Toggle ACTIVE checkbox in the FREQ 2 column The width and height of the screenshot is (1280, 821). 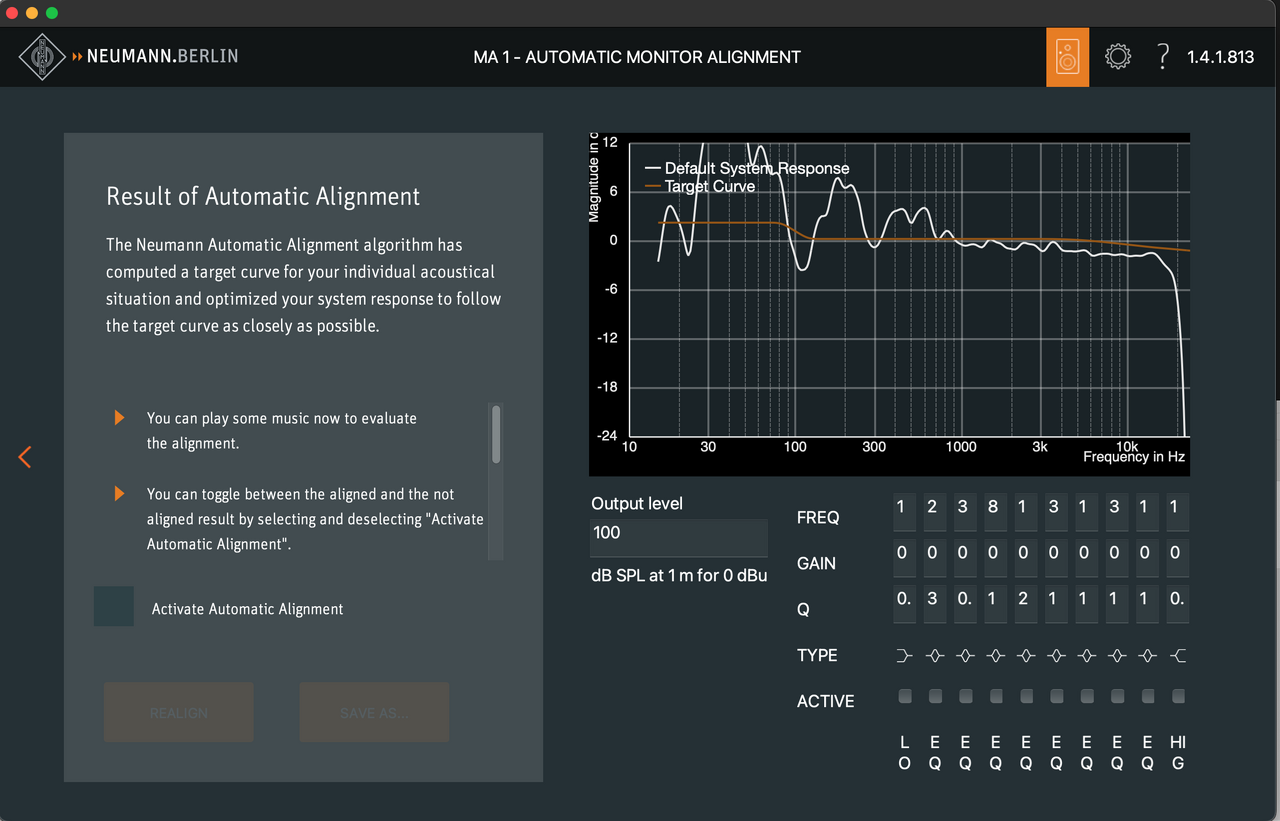tap(935, 696)
